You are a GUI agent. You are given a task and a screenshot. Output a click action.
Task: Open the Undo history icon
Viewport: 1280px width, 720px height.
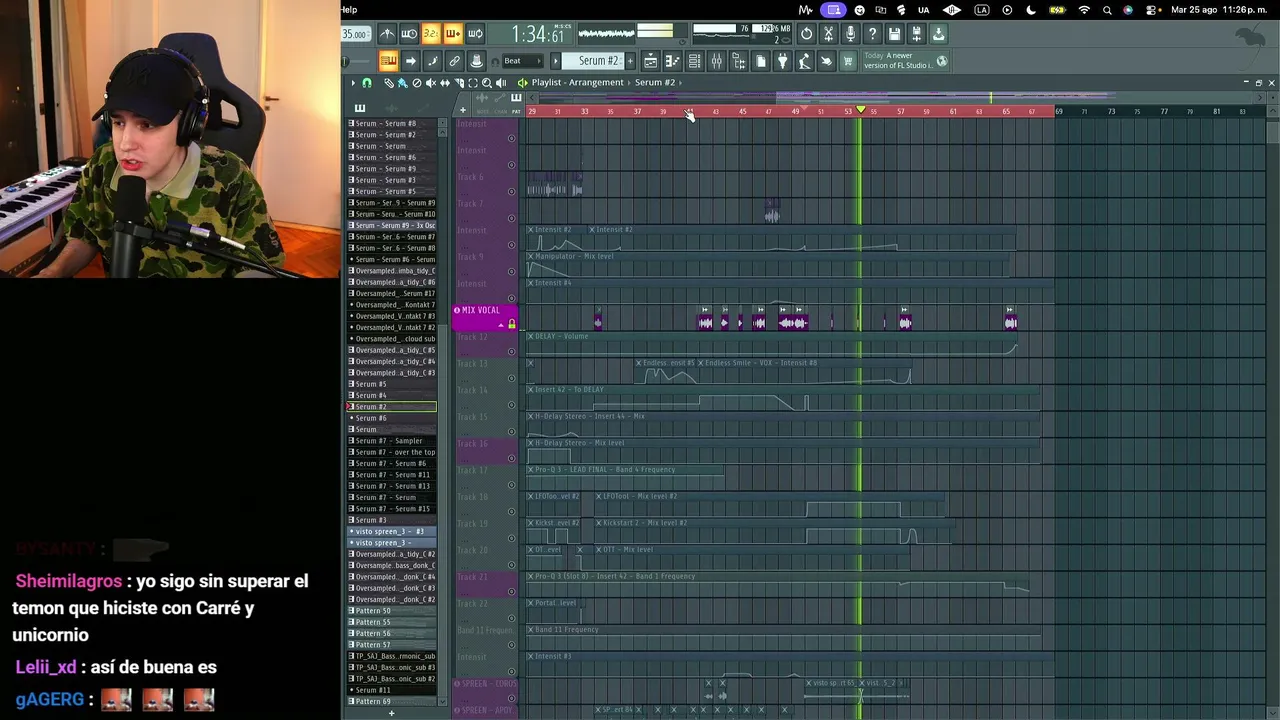point(807,34)
